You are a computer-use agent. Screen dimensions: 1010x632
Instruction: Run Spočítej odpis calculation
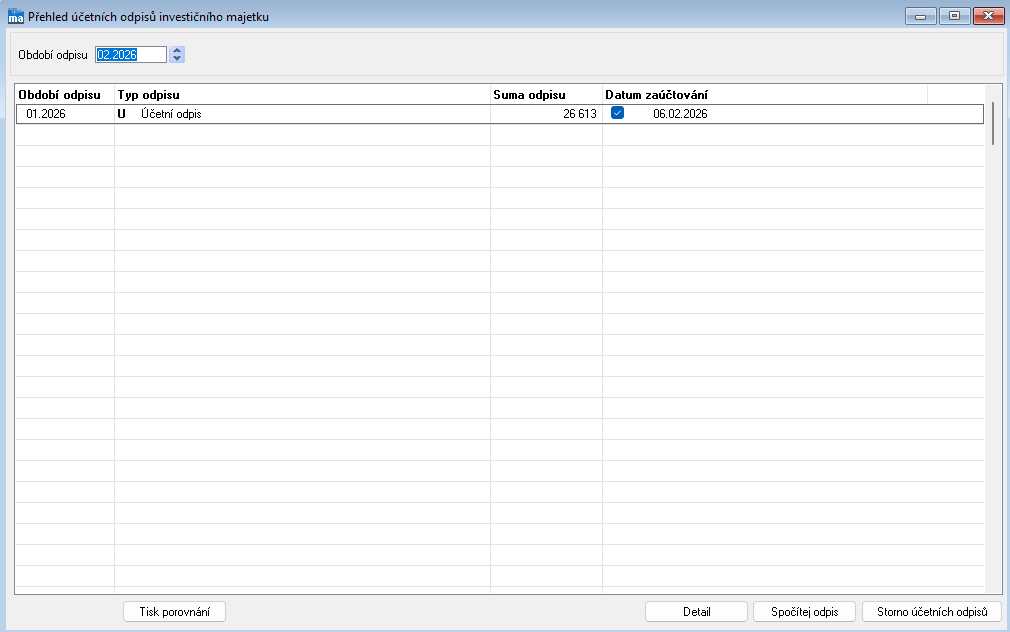point(805,611)
